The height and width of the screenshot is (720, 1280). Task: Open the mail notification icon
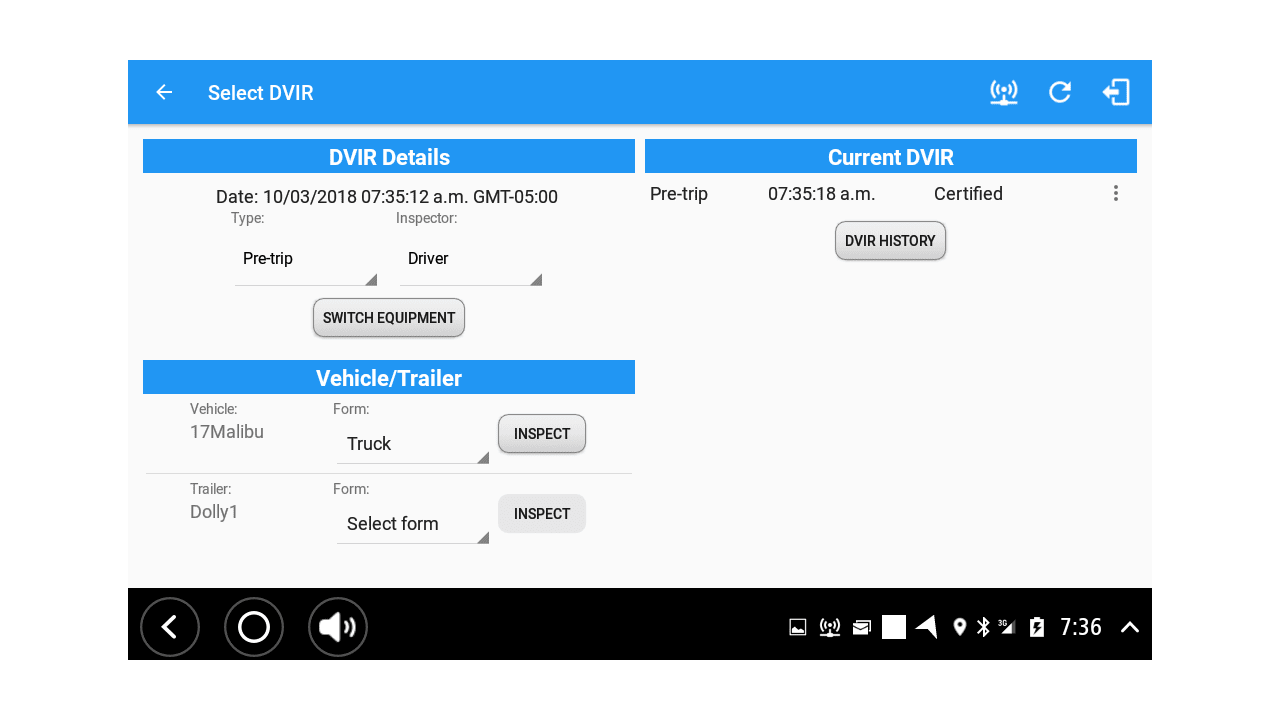pyautogui.click(x=862, y=627)
